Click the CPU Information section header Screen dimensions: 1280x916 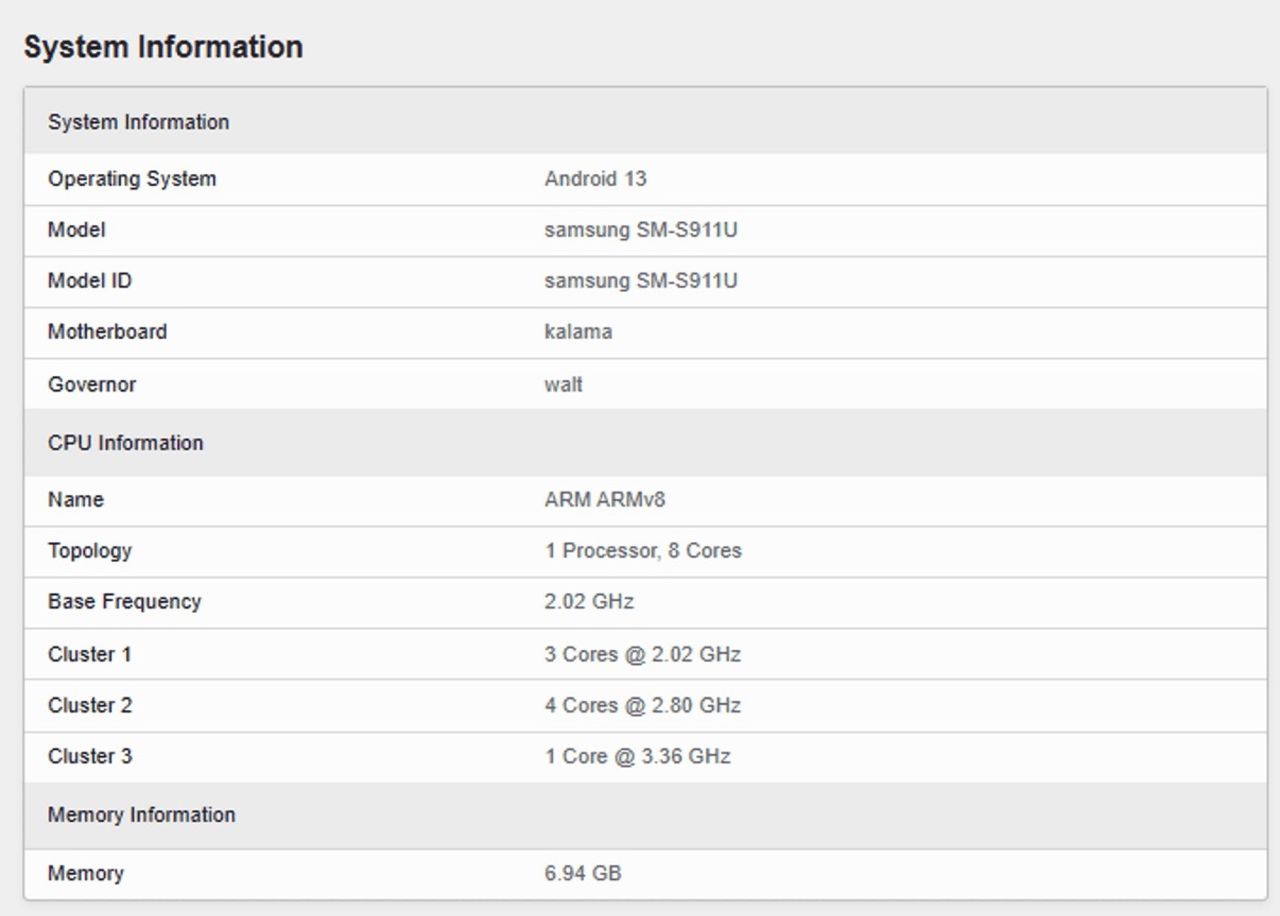pyautogui.click(x=125, y=443)
